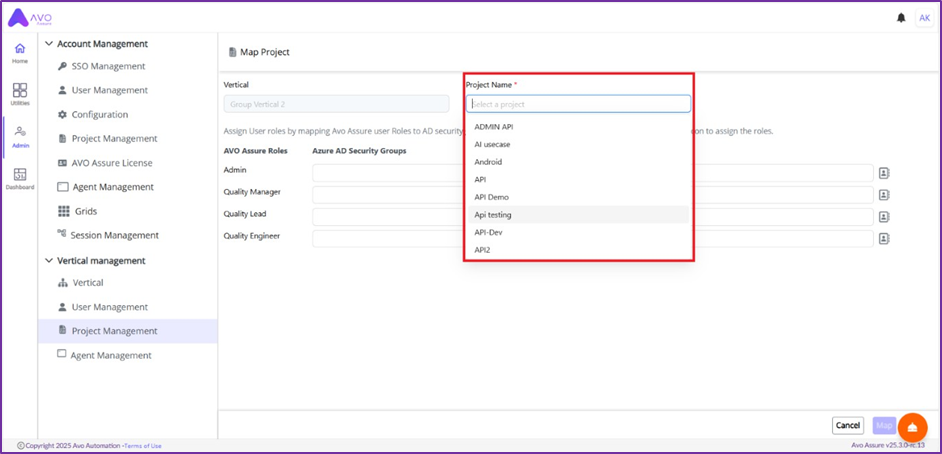Select "Api testing" from project dropdown

point(493,215)
